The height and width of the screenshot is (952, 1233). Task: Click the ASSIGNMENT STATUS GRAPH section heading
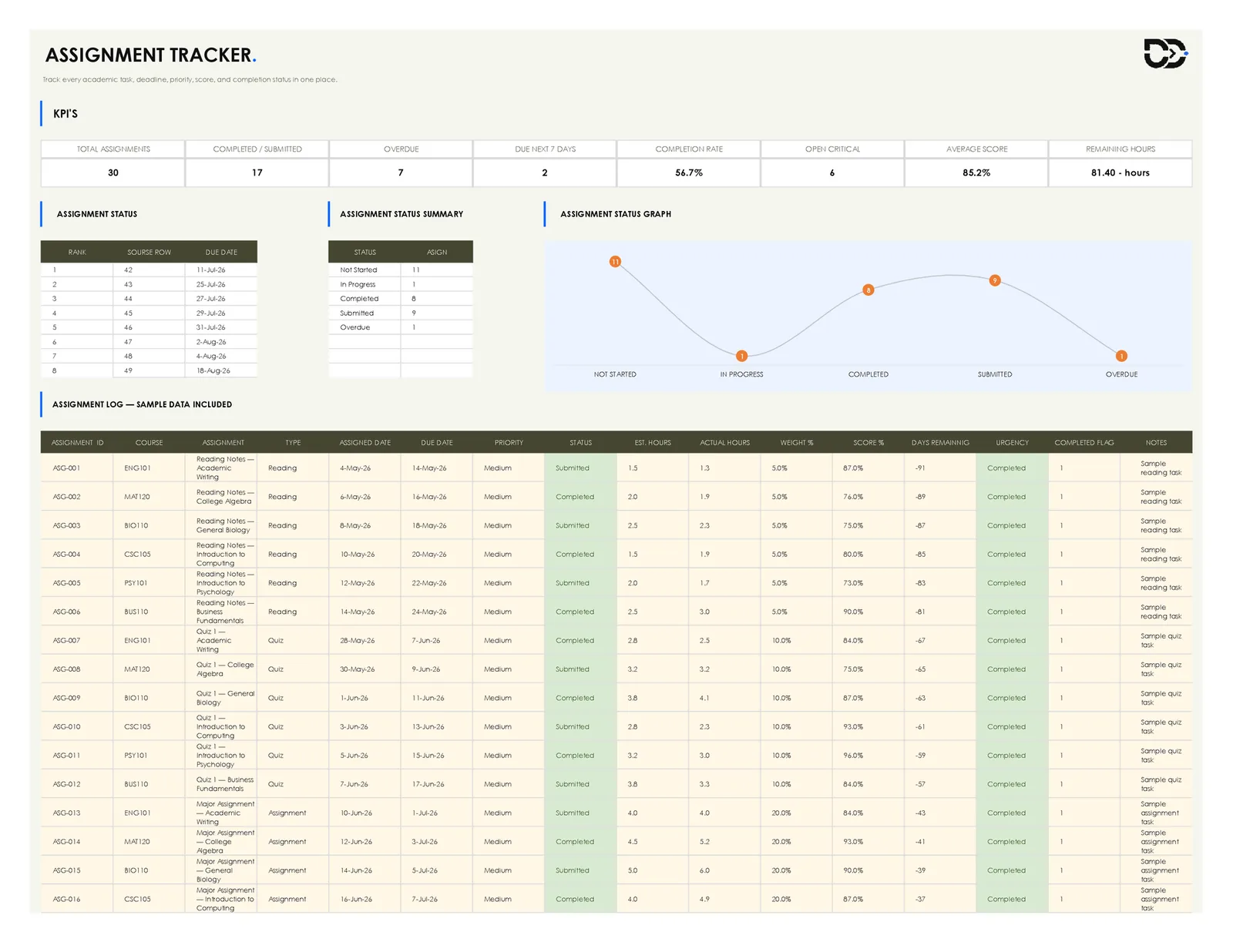click(616, 214)
